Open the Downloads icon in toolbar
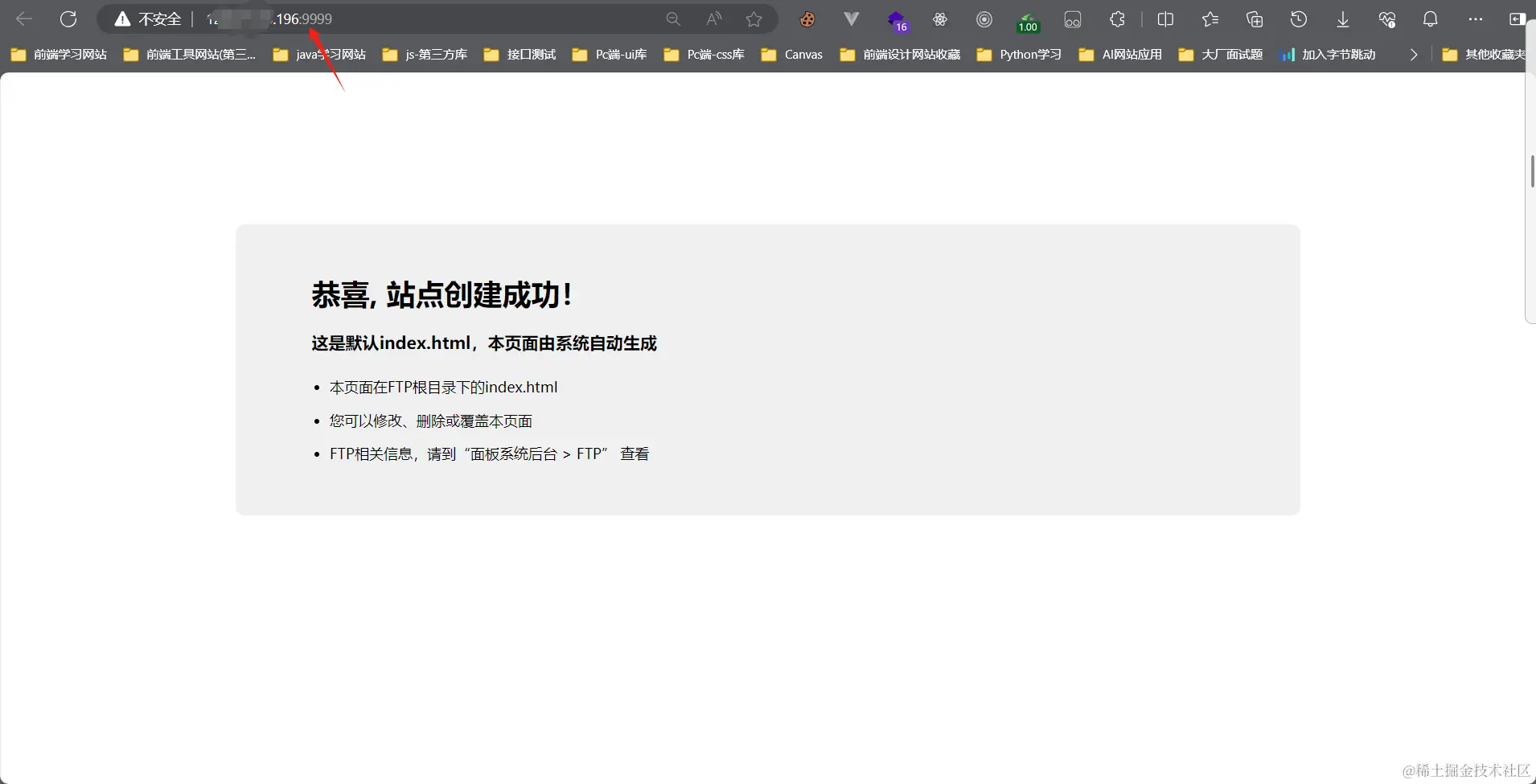 (1341, 19)
